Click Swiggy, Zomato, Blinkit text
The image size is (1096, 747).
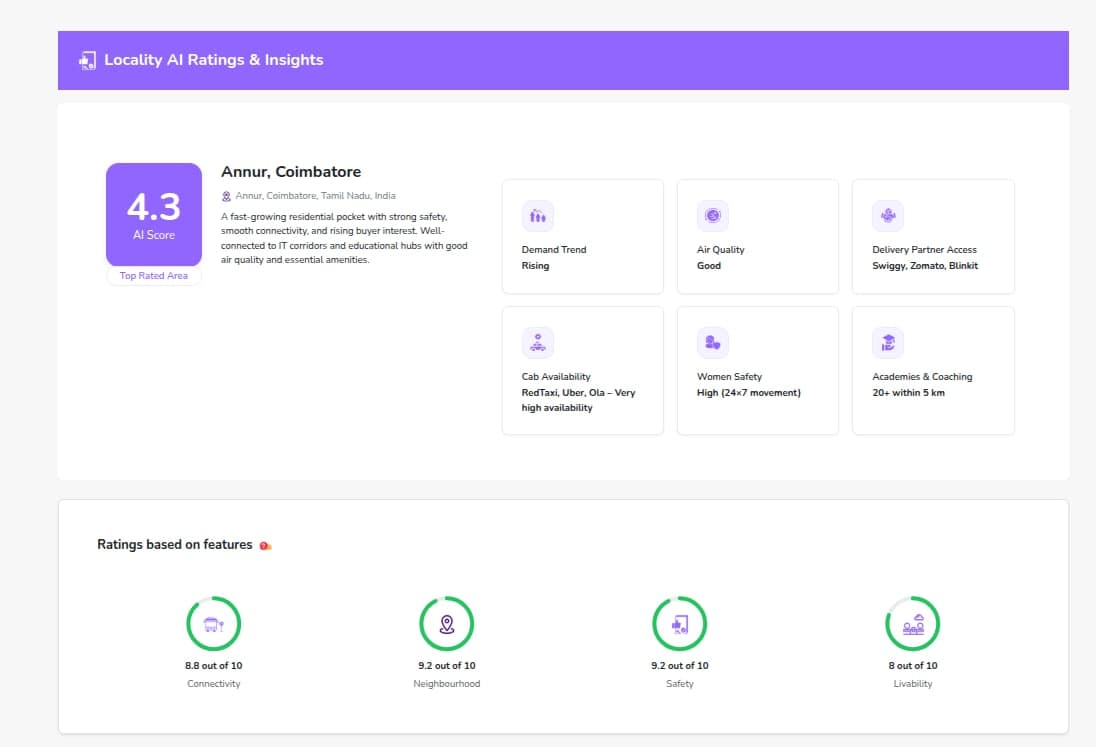point(925,266)
